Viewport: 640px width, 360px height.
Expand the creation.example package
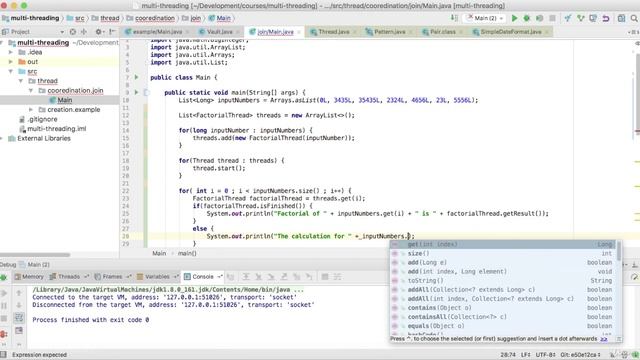pos(31,109)
